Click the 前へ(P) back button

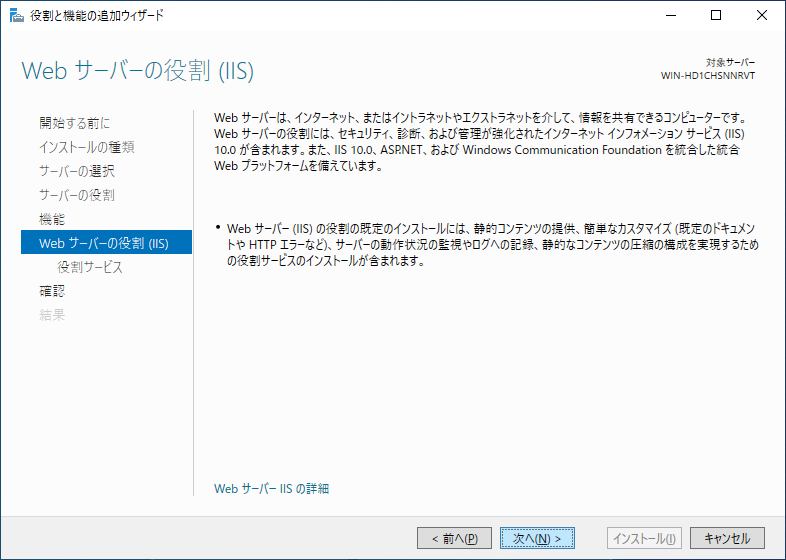click(x=454, y=538)
